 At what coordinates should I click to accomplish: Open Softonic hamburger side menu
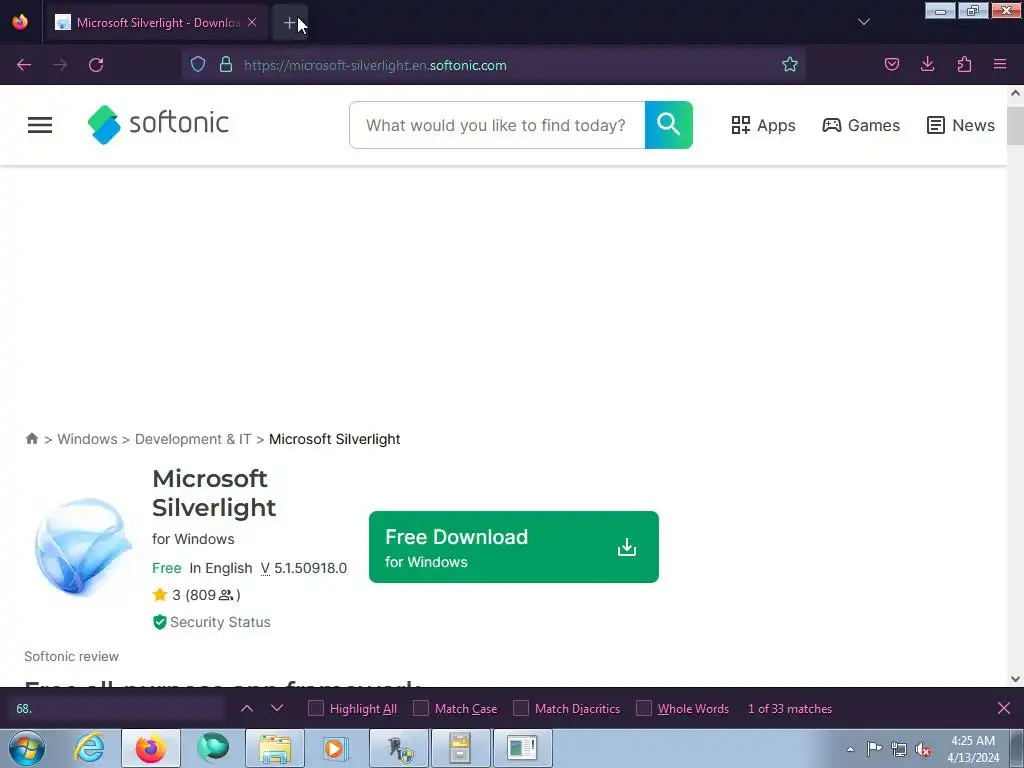[x=40, y=125]
